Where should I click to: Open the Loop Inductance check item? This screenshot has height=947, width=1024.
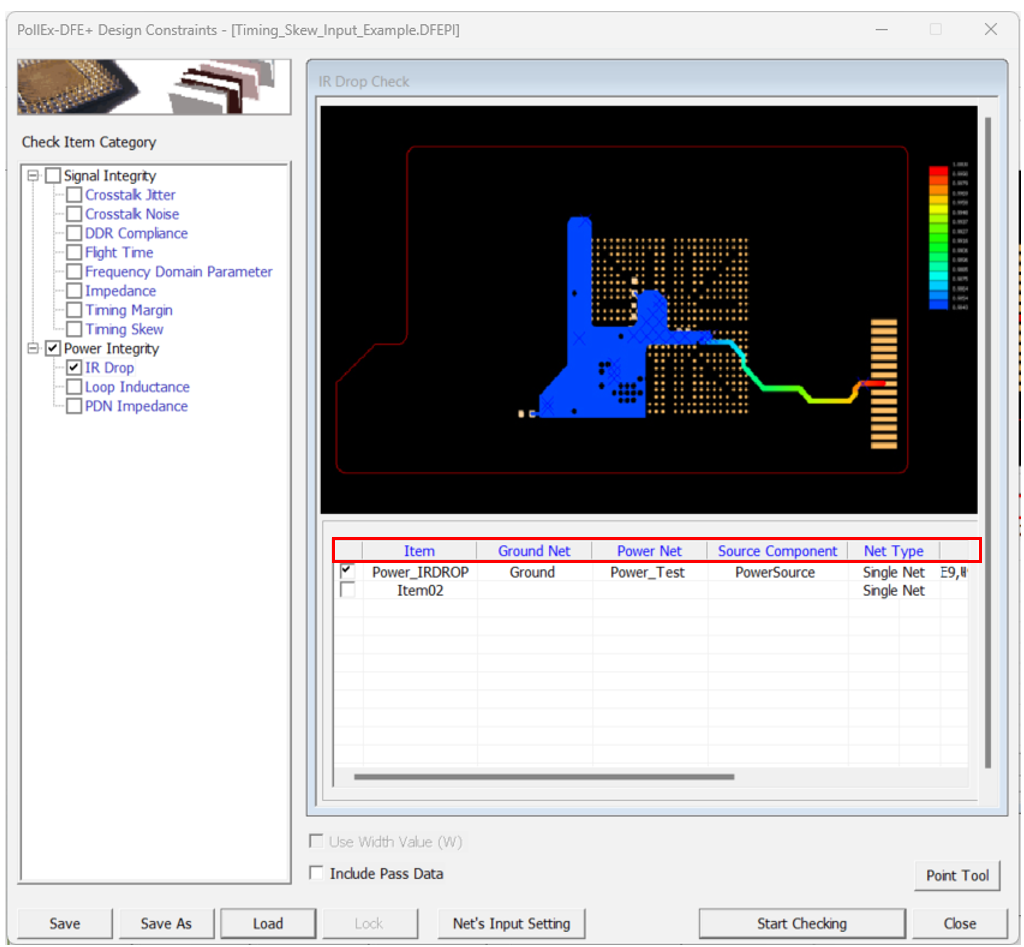(x=137, y=387)
